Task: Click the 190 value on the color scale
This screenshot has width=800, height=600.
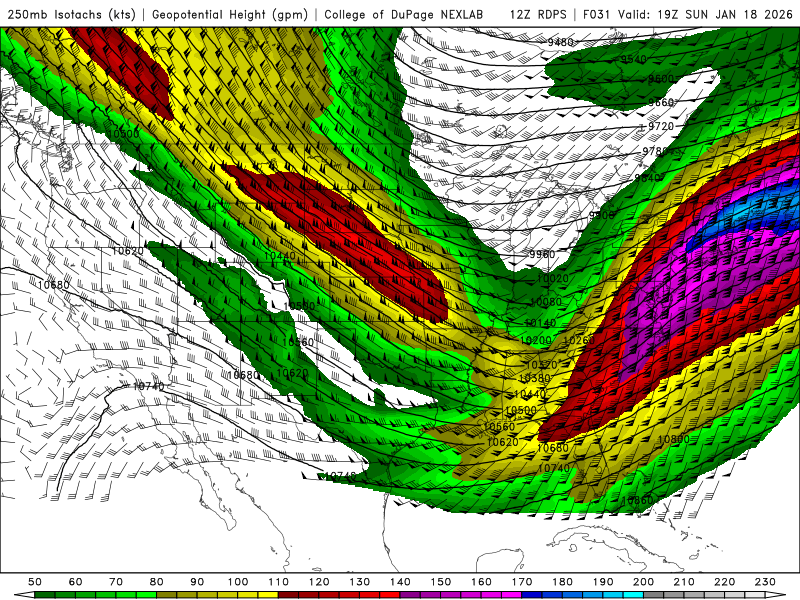Action: [x=603, y=582]
